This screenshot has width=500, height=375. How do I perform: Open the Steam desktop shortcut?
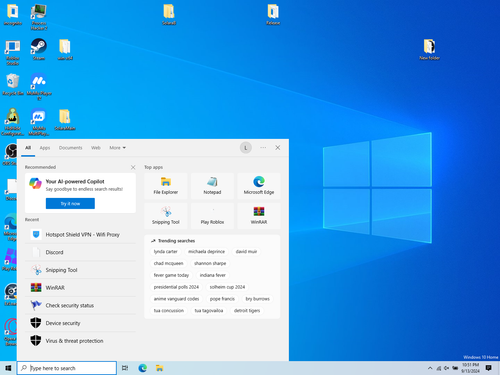pos(39,49)
